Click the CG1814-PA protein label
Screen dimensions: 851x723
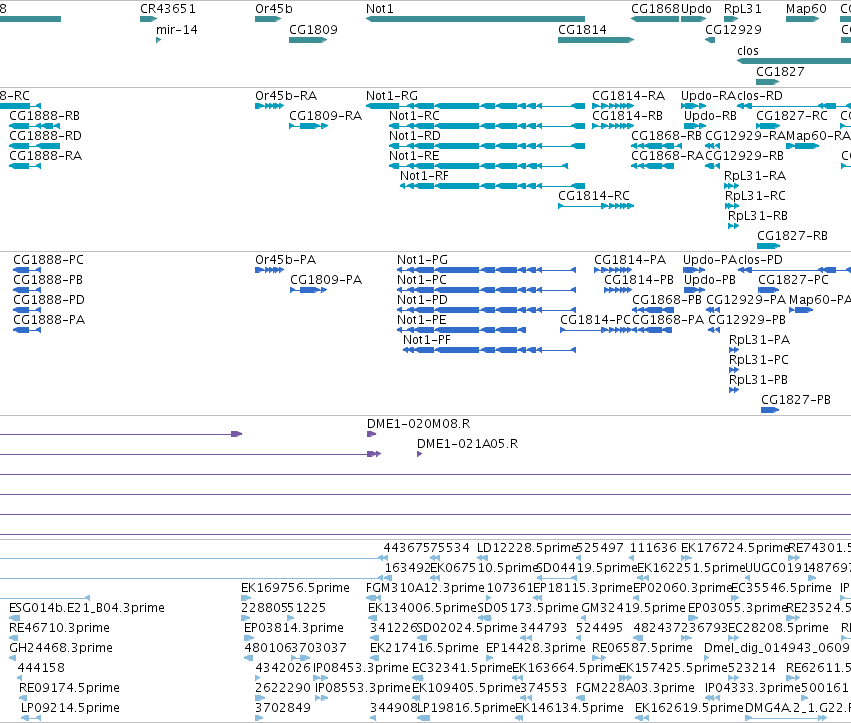(630, 259)
